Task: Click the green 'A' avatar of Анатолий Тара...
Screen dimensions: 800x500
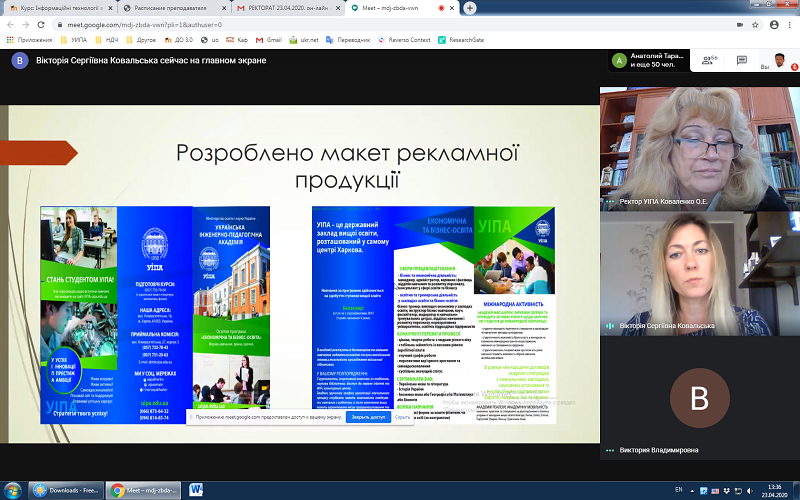Action: [619, 61]
